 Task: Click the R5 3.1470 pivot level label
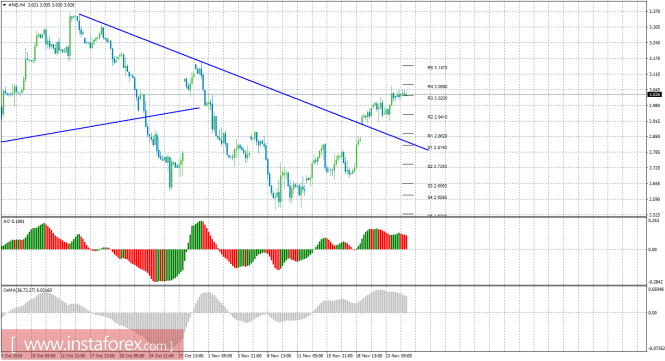pyautogui.click(x=437, y=67)
